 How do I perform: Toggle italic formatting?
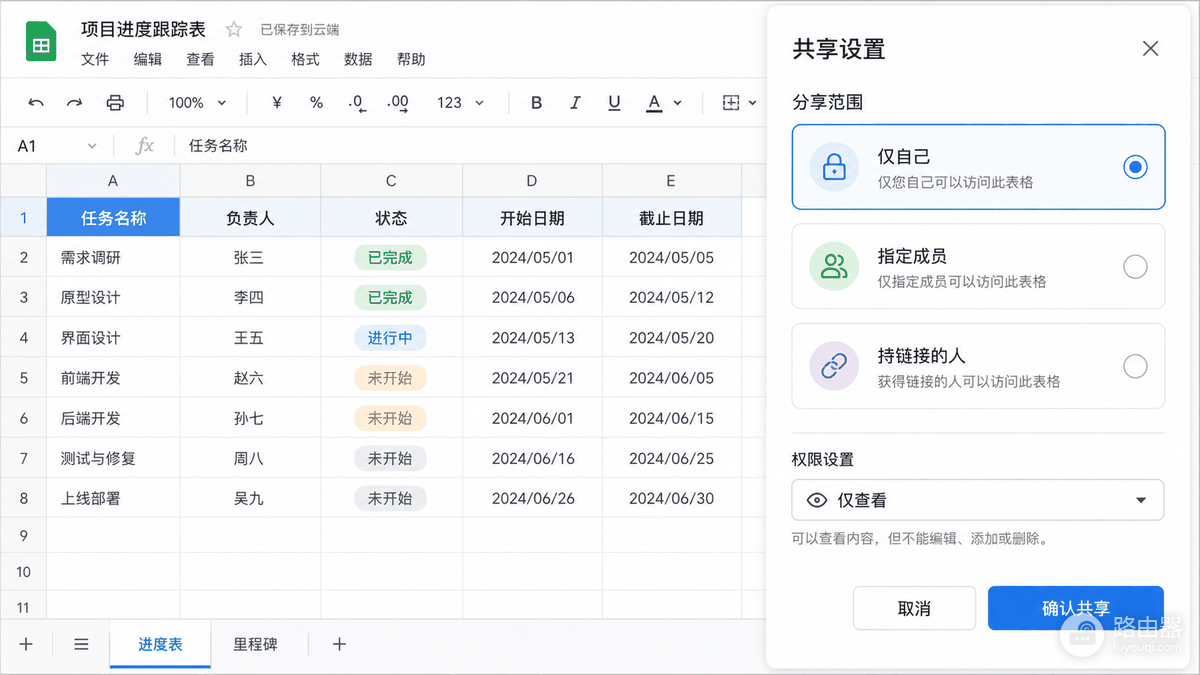[x=575, y=103]
